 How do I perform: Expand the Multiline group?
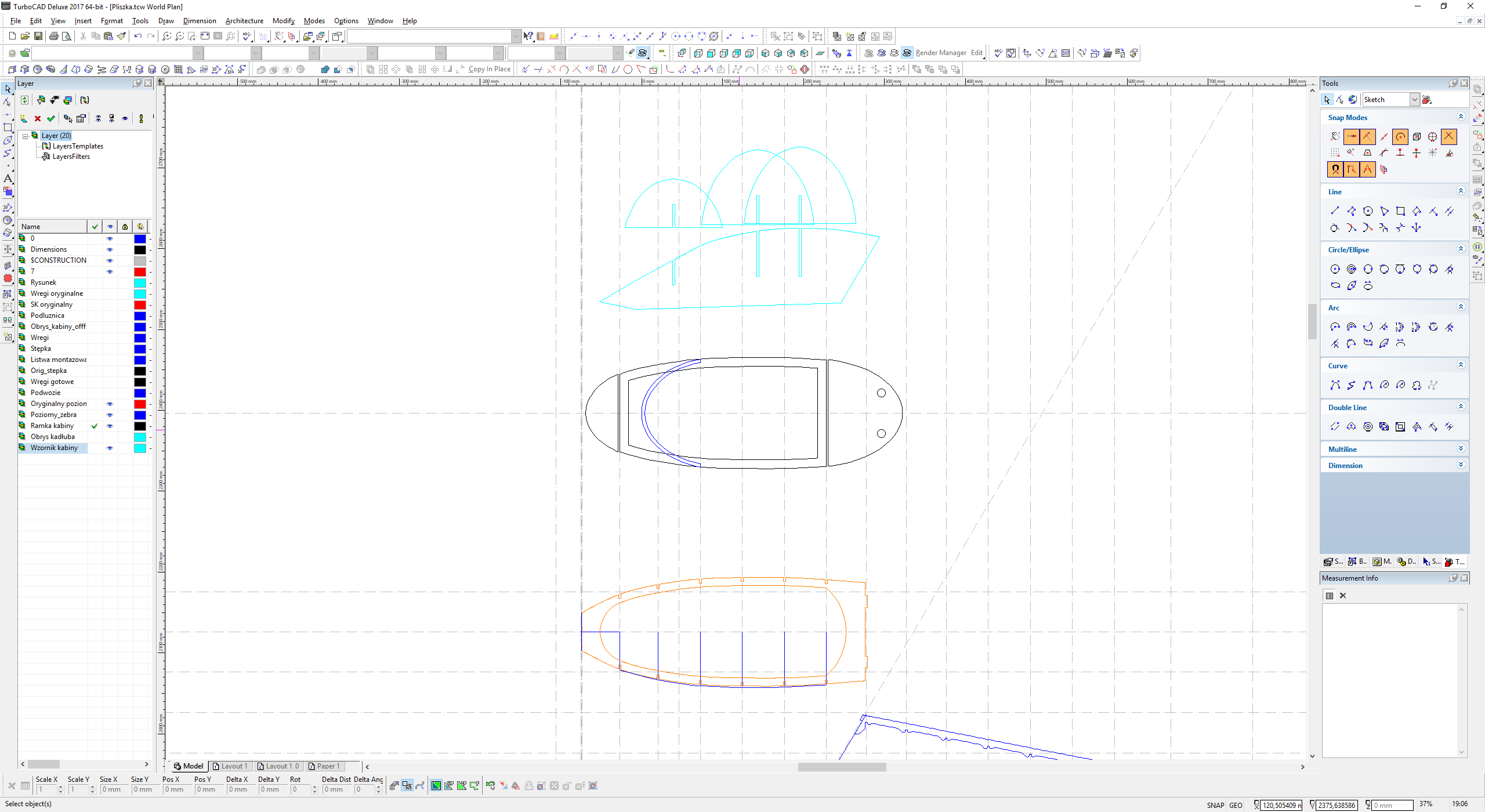point(1461,449)
